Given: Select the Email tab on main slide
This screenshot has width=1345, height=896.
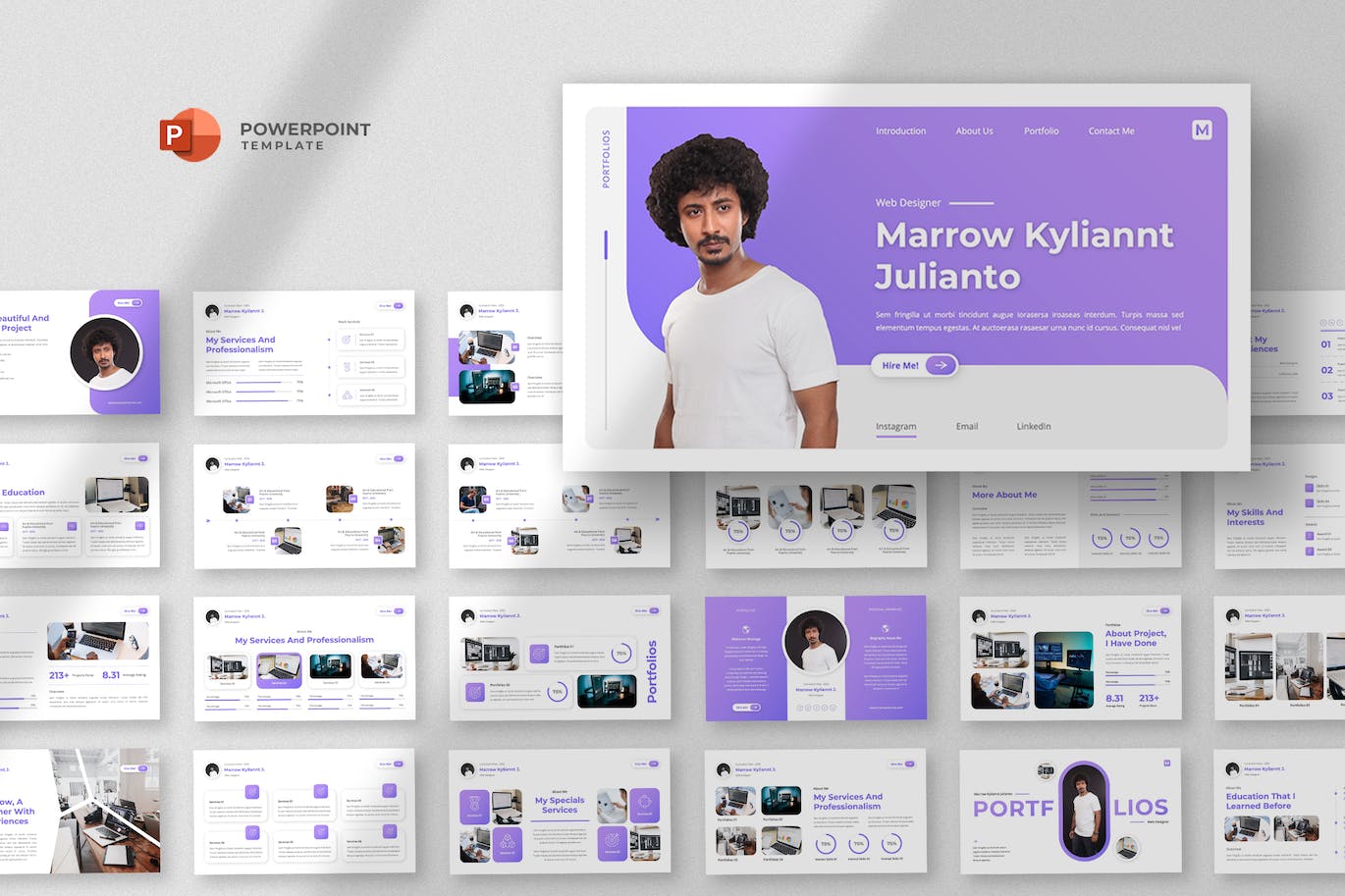Looking at the screenshot, I should tap(967, 426).
